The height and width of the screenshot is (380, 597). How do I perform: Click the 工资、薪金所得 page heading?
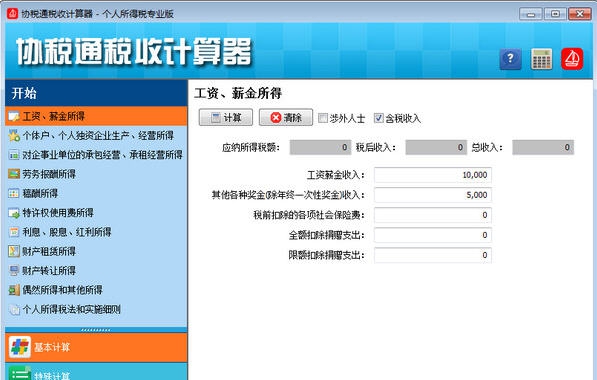pyautogui.click(x=238, y=93)
